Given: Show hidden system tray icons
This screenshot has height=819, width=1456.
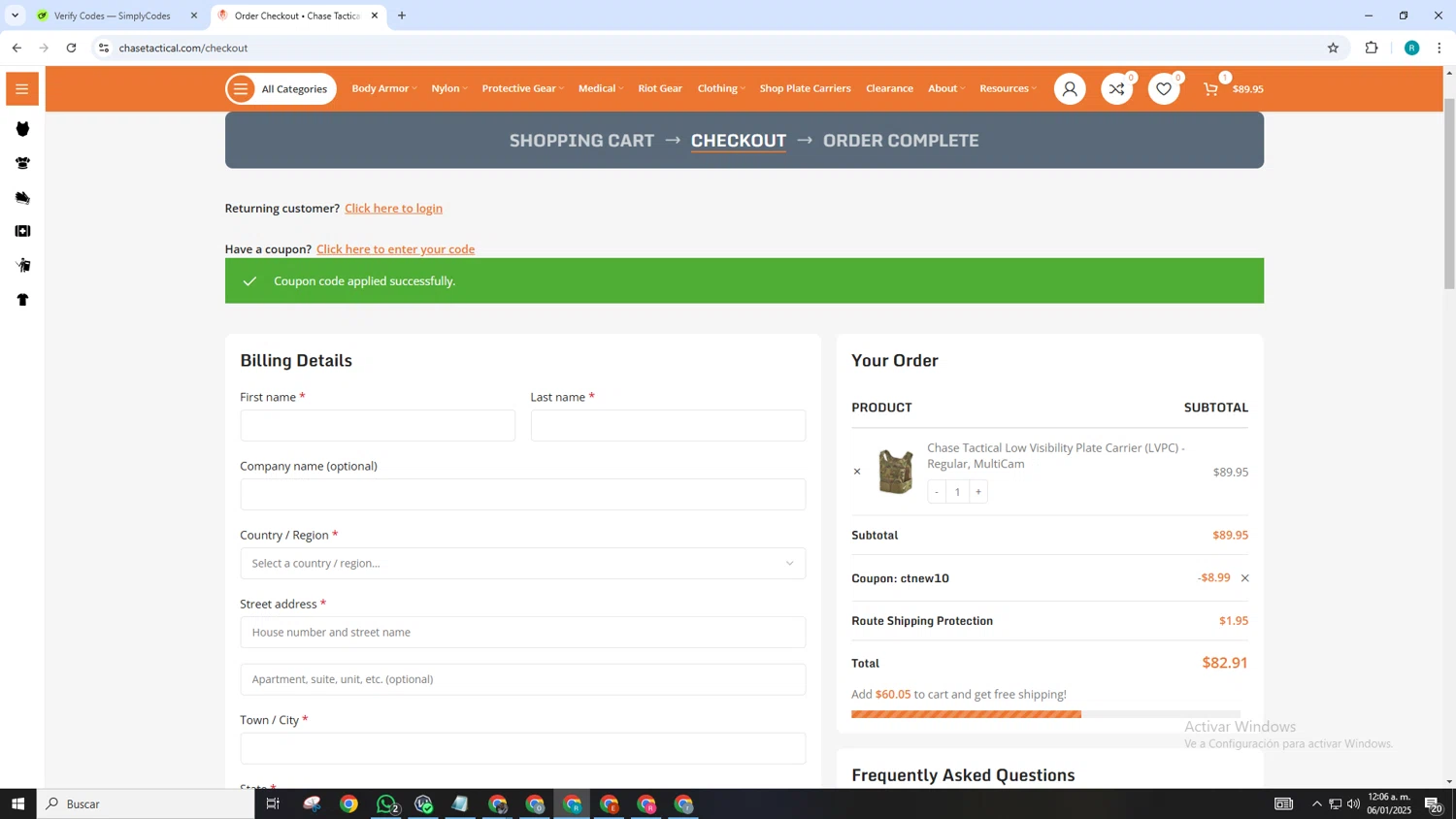Looking at the screenshot, I should pyautogui.click(x=1316, y=803).
